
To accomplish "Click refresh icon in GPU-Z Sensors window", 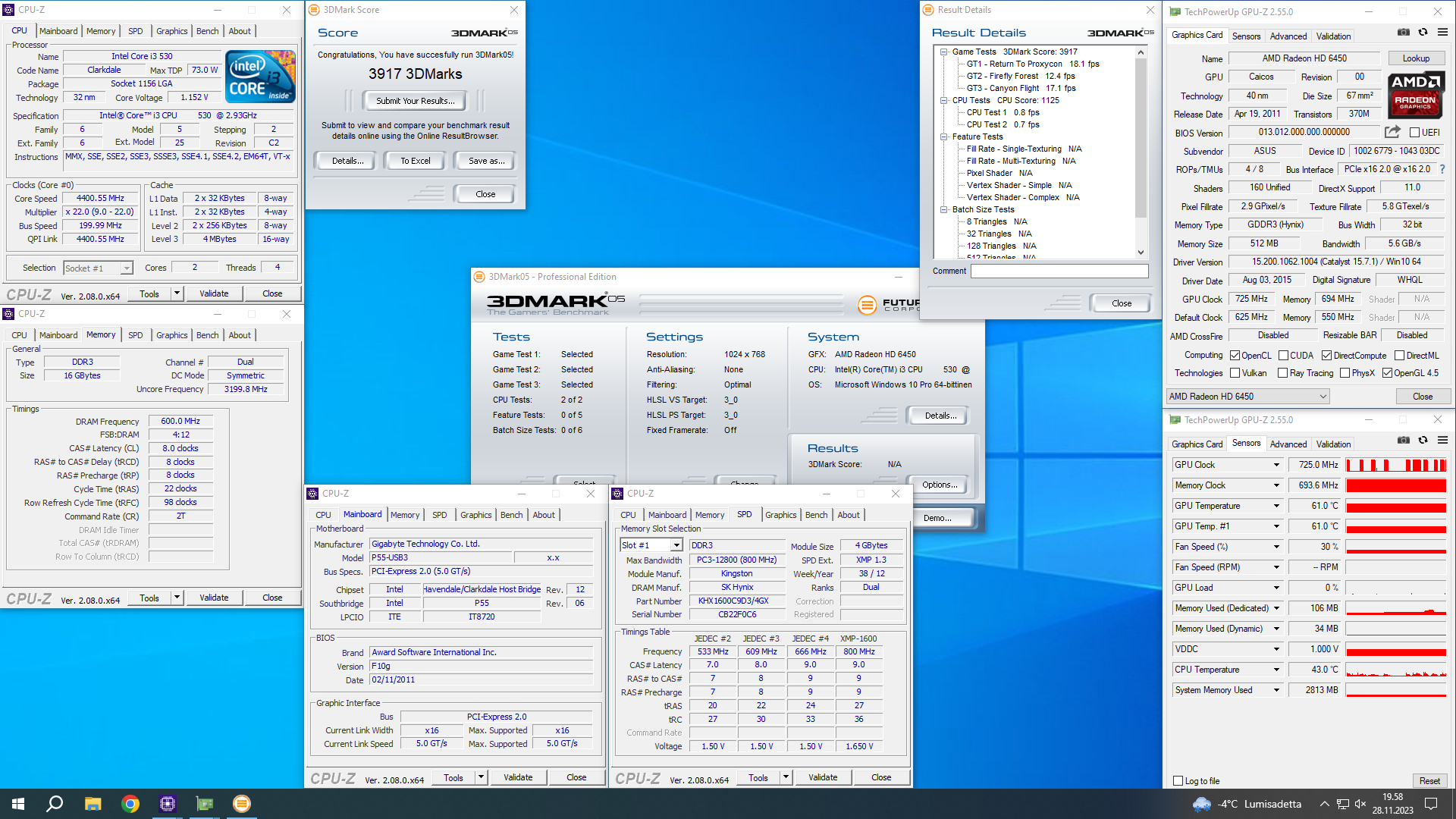I will pos(1423,441).
